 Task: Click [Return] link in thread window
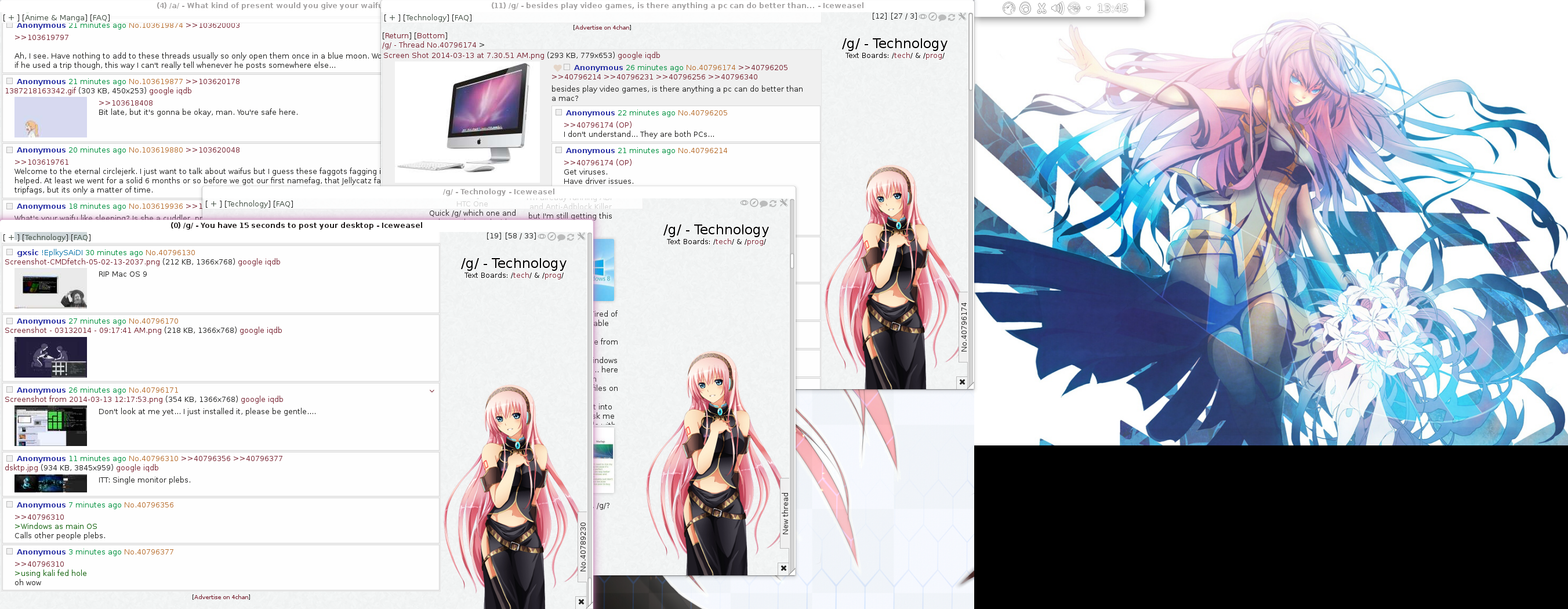[397, 36]
